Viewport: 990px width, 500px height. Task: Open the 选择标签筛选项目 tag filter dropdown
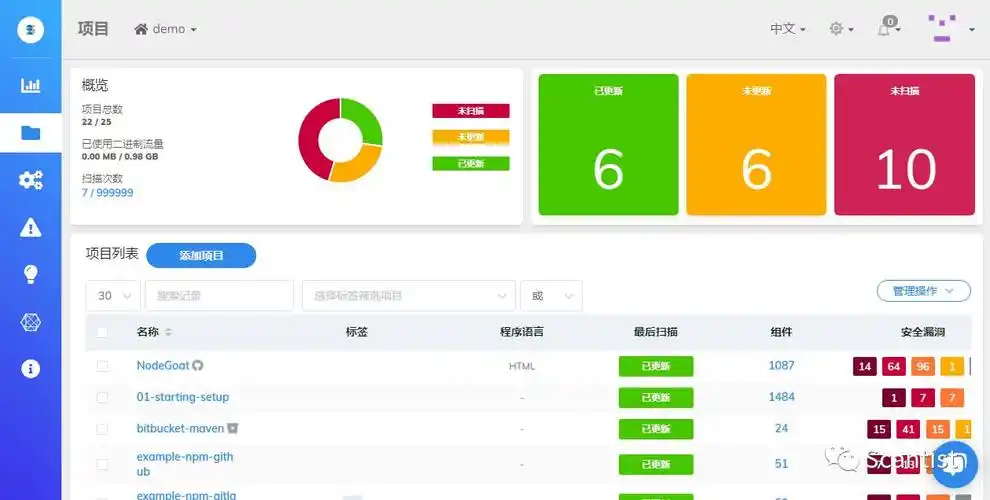pos(409,295)
